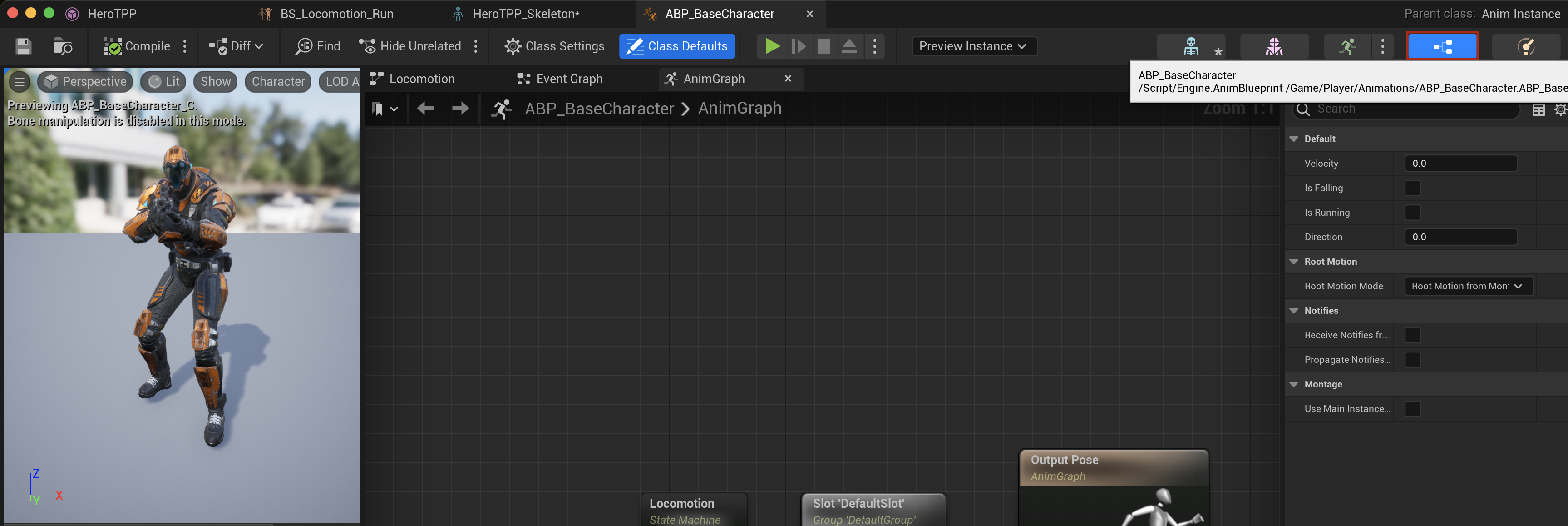
Task: Focus the details Search field
Action: (1406, 109)
